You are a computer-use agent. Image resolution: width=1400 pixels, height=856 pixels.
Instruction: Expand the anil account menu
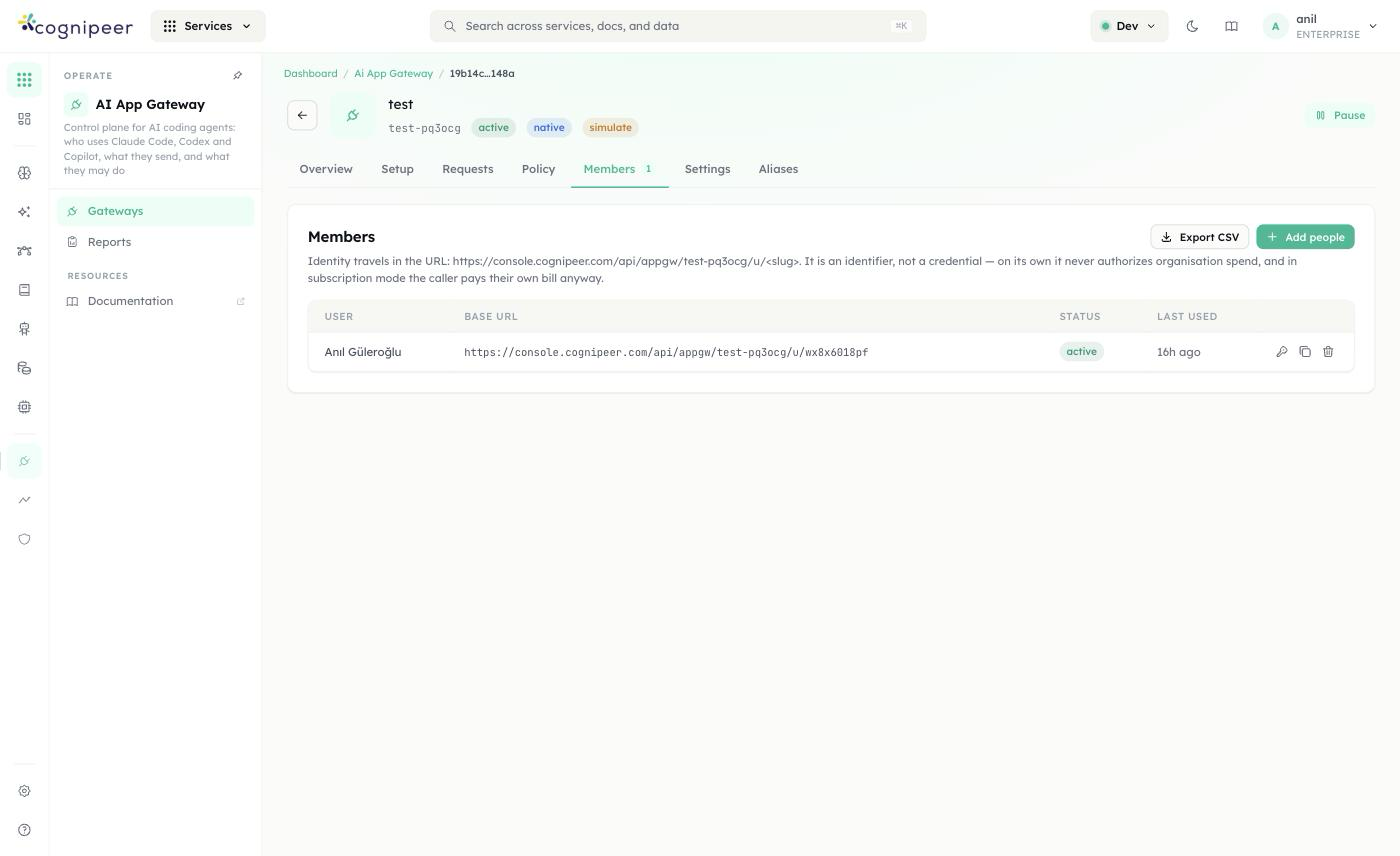tap(1320, 26)
